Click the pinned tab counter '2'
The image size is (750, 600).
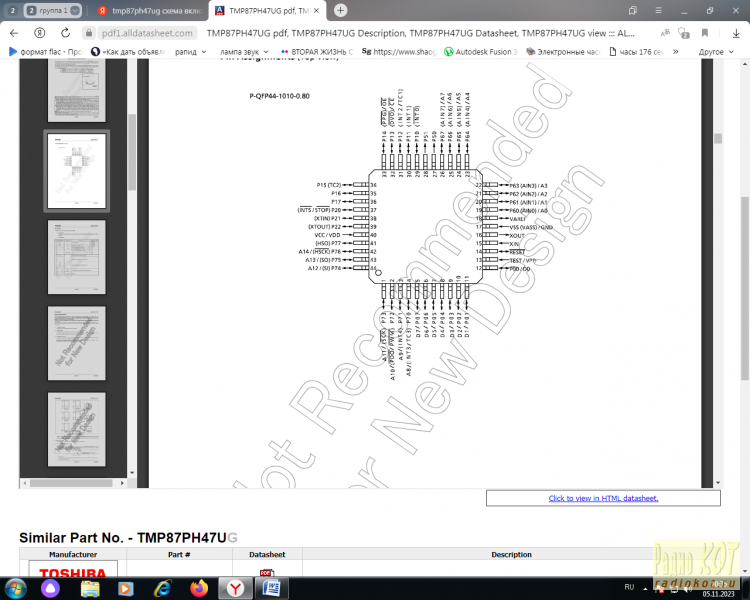13,10
